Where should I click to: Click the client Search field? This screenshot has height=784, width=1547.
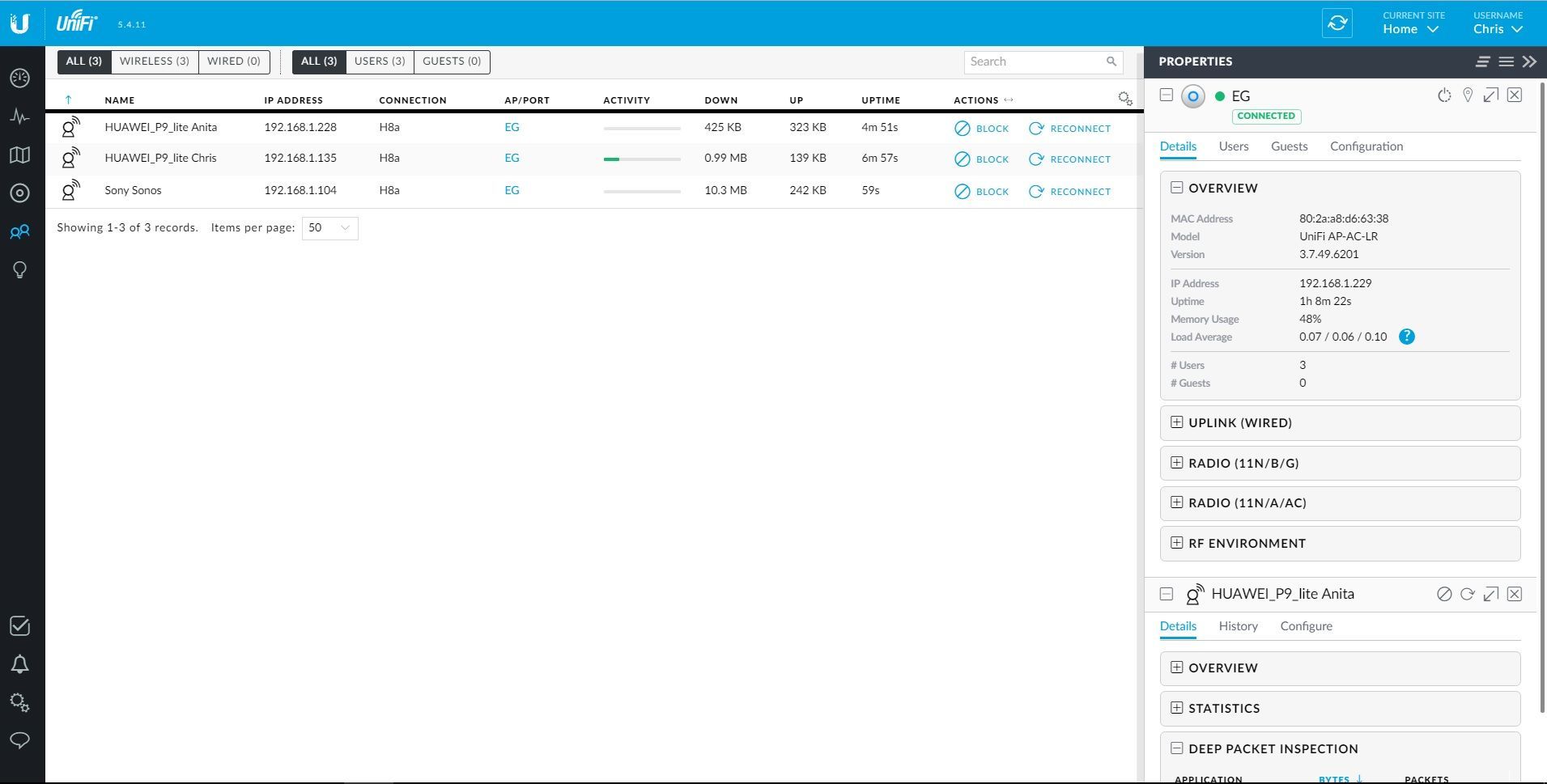pos(1035,61)
